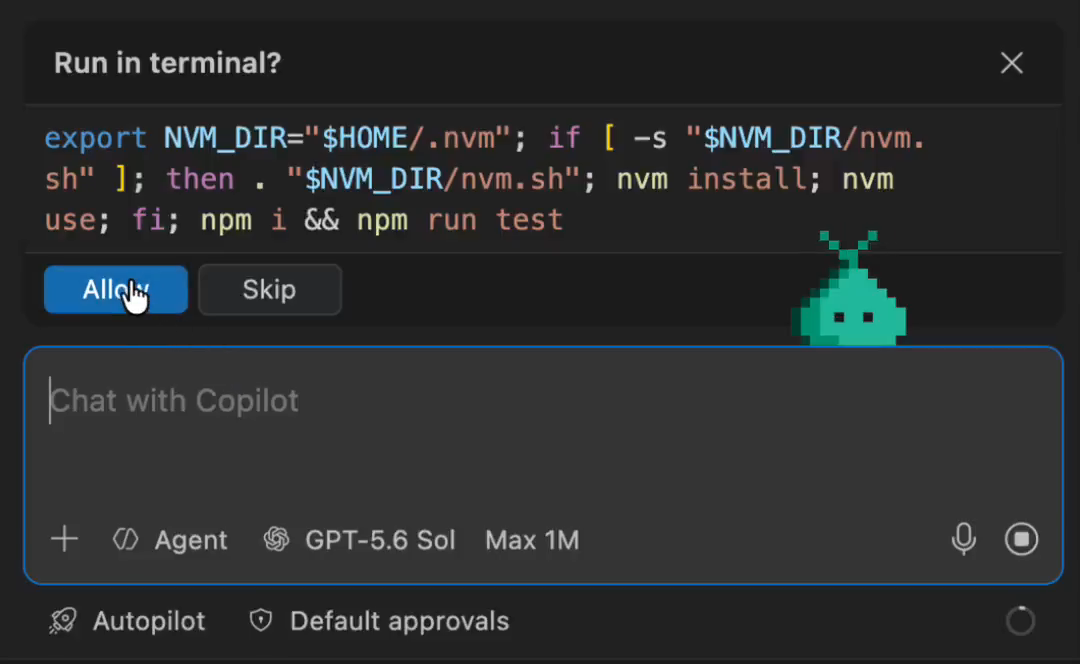Add context with the plus icon
The width and height of the screenshot is (1080, 664).
(x=65, y=539)
